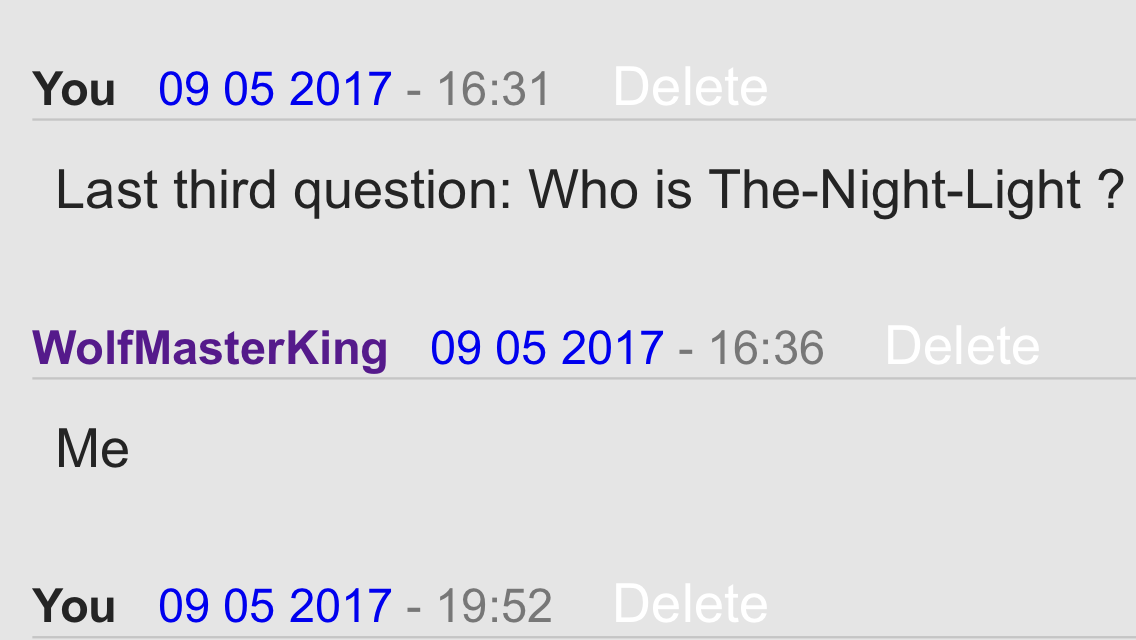Click the words 'Last third' in the message

tap(166, 190)
